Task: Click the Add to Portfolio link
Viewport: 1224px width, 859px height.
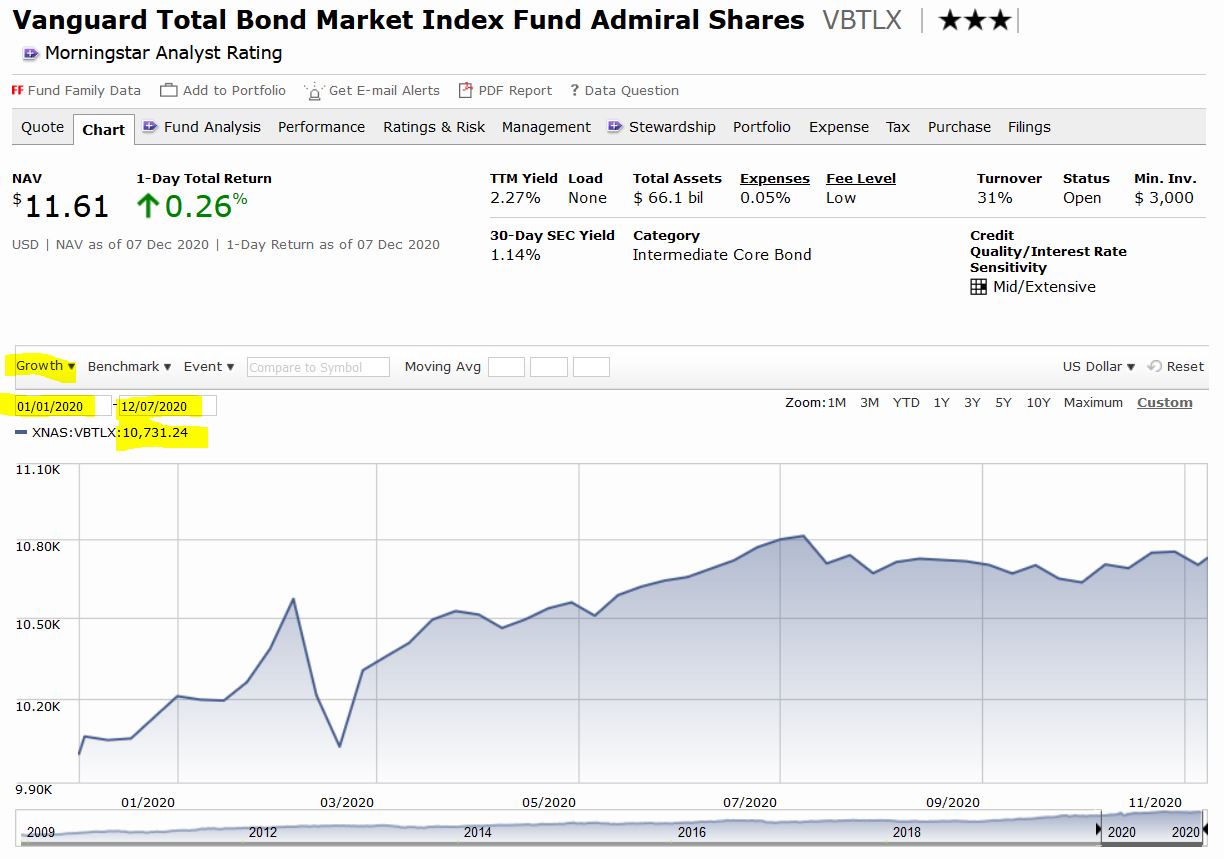Action: (234, 90)
